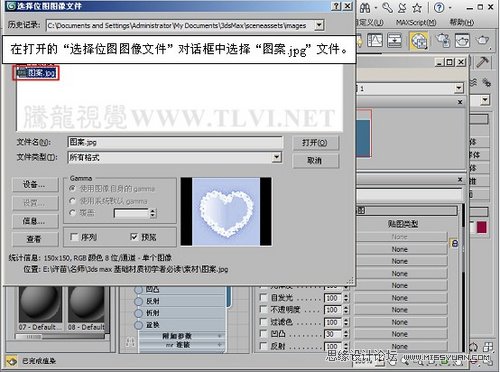This screenshot has height=372, width=500.
Task: Click the 打开(O) button
Action: point(315,143)
